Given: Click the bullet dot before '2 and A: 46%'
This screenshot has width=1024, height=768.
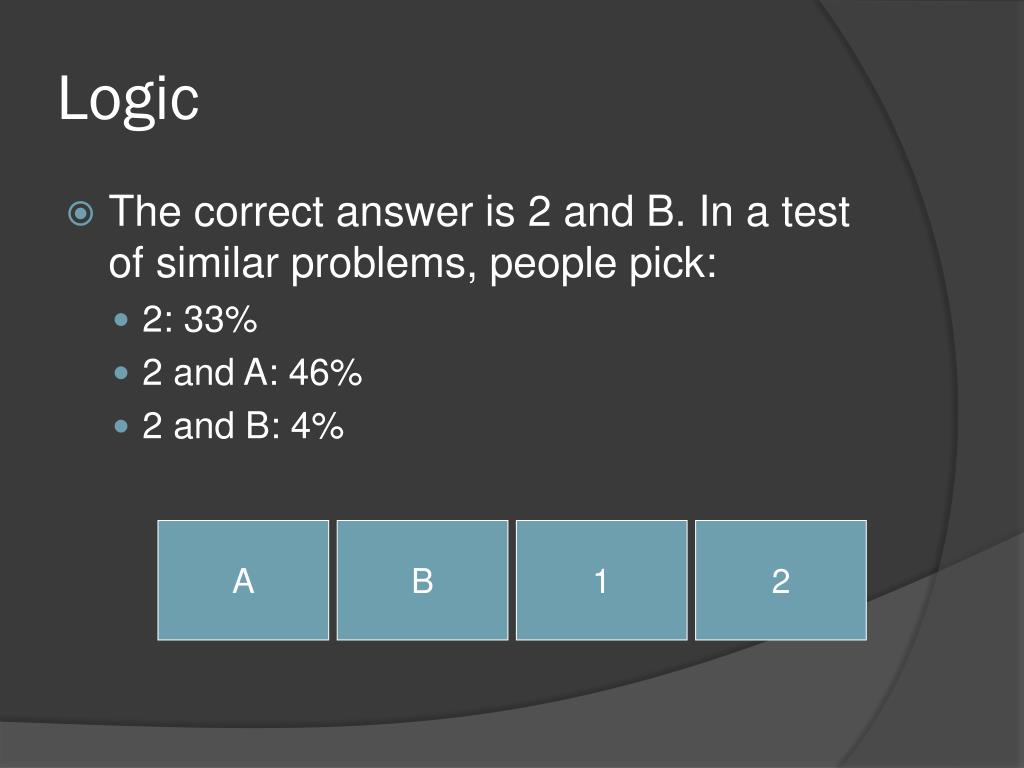Looking at the screenshot, I should coord(121,373).
